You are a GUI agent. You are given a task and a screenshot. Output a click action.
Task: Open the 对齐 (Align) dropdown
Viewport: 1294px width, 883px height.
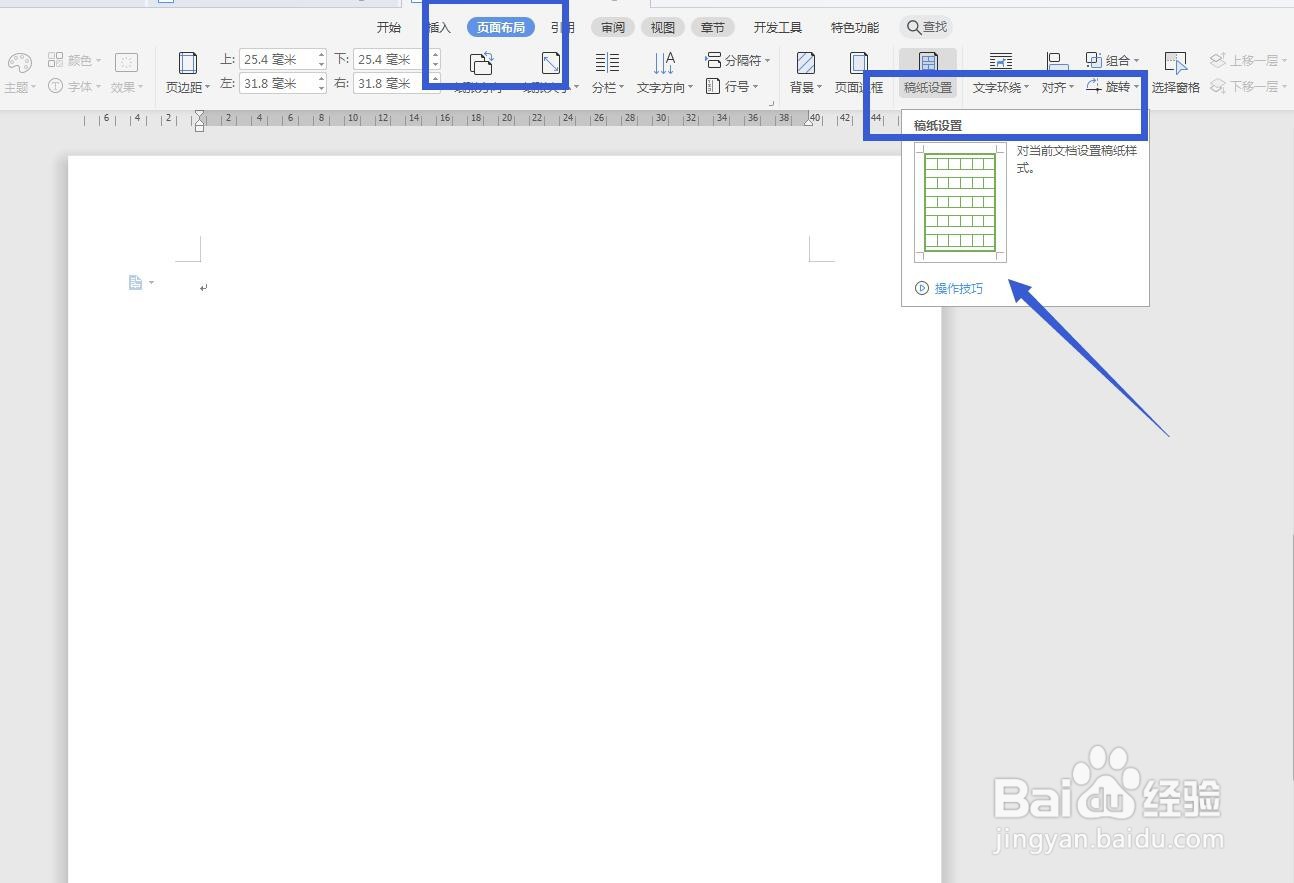pyautogui.click(x=1057, y=73)
